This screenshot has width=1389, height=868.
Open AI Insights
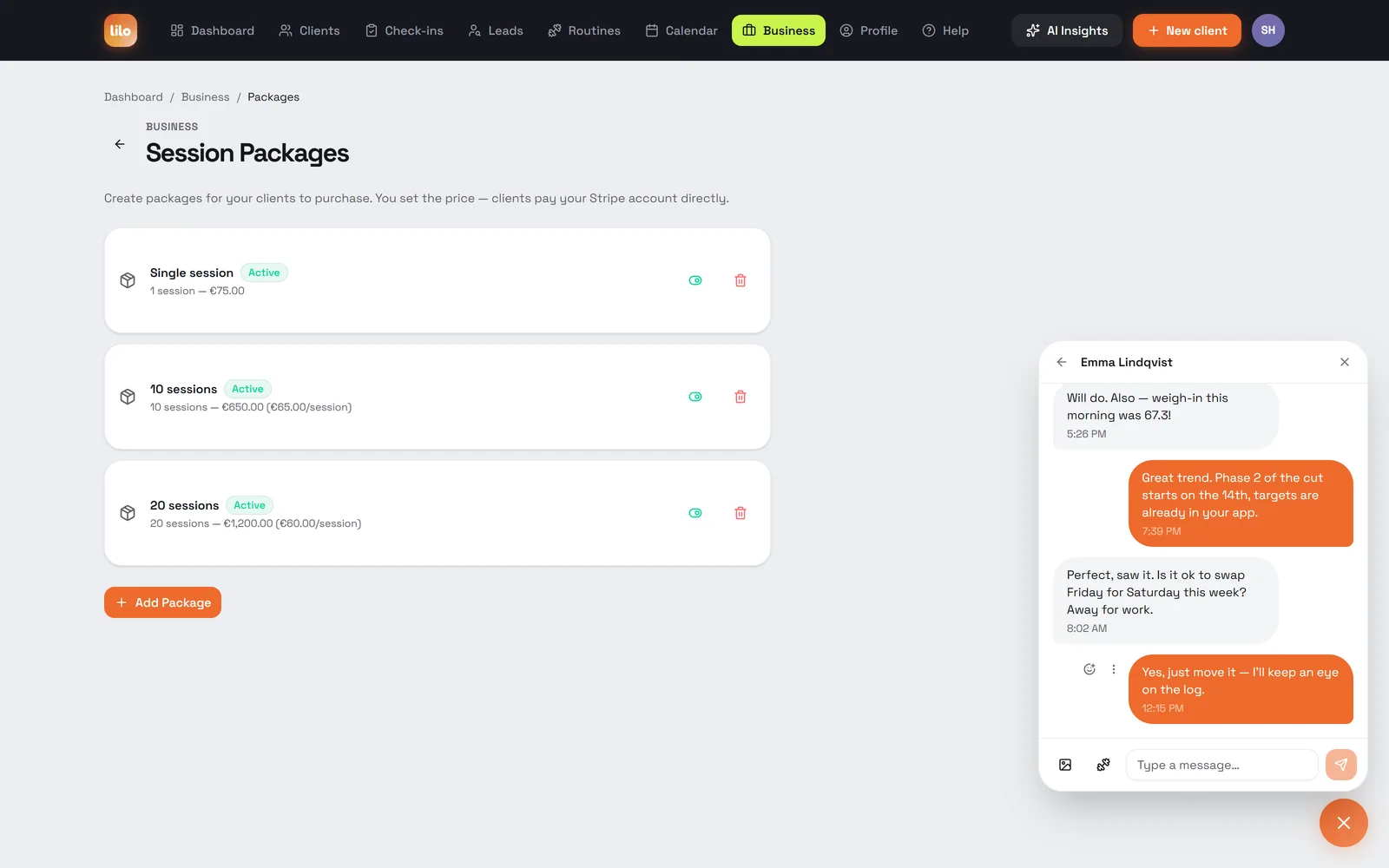click(x=1067, y=30)
